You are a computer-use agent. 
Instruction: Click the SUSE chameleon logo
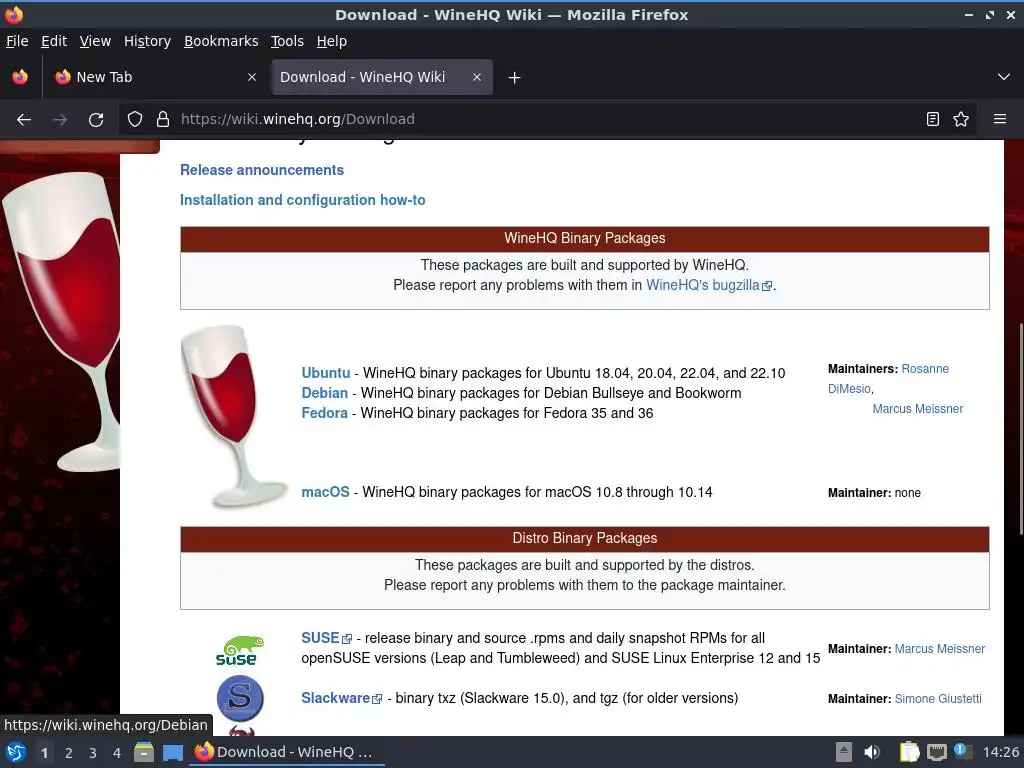[x=240, y=650]
